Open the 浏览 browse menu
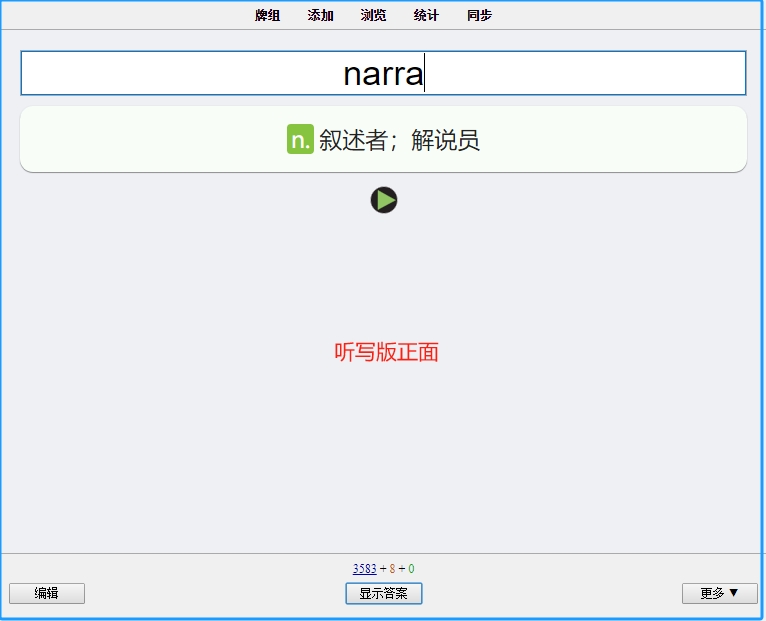This screenshot has width=766, height=621. coord(373,16)
